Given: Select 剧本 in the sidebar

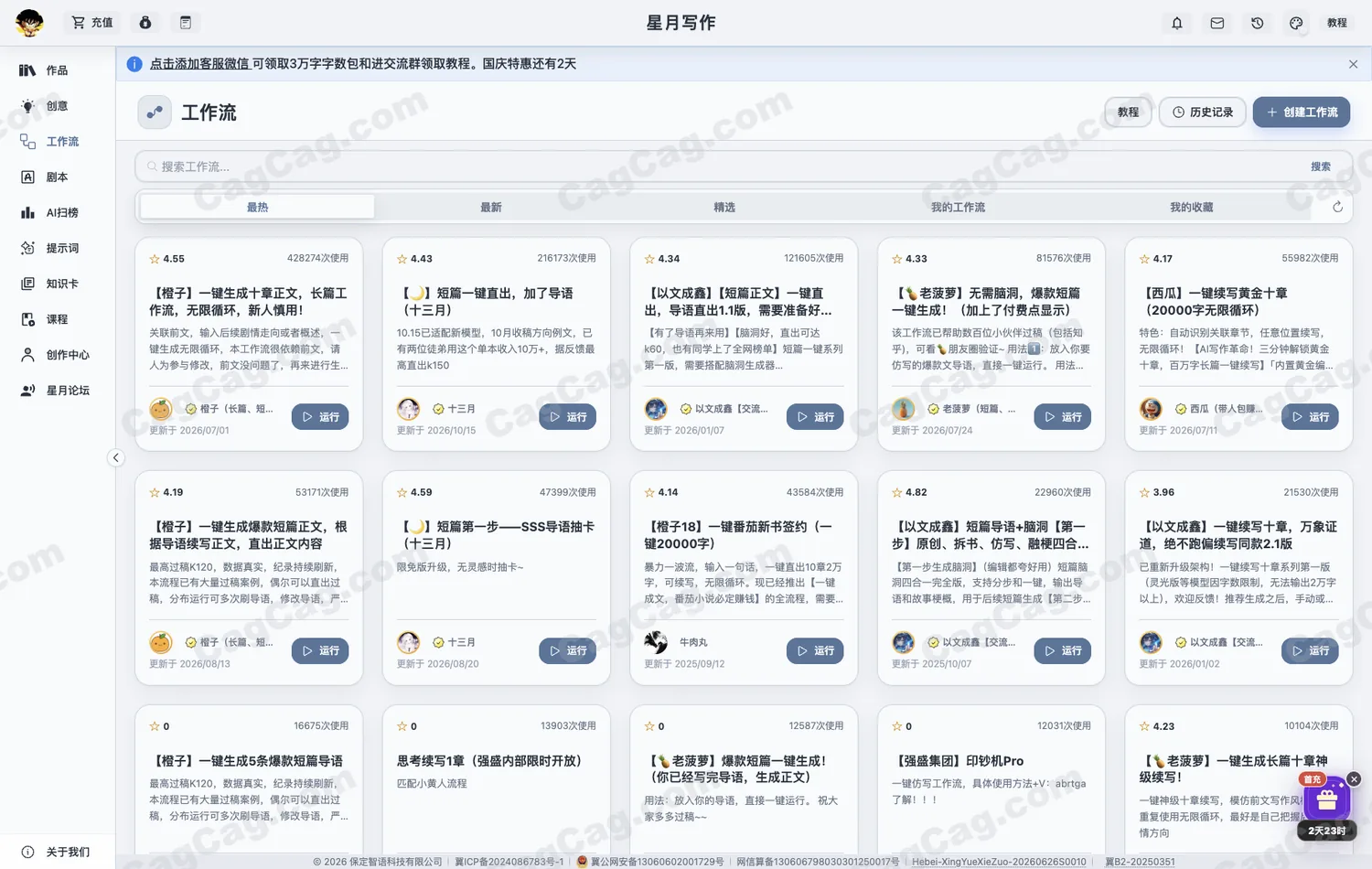Looking at the screenshot, I should pos(57,177).
